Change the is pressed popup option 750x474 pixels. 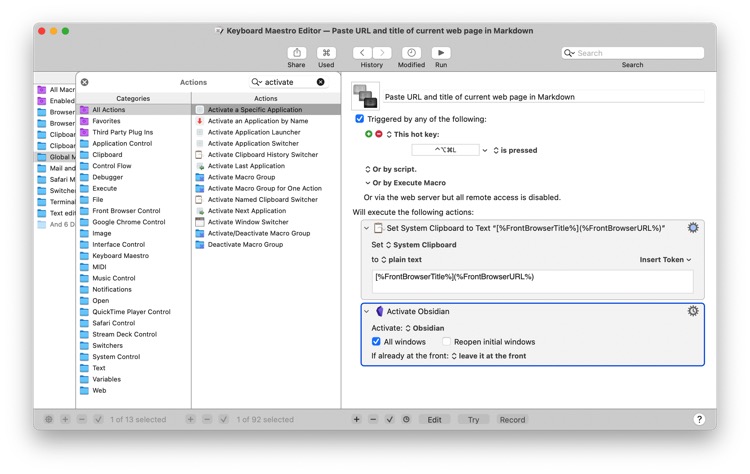pyautogui.click(x=515, y=150)
